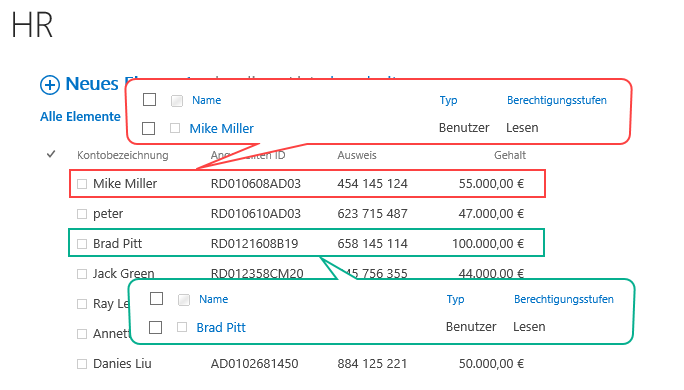Switch to the Alle Elemente view
The image size is (684, 390).
click(80, 116)
